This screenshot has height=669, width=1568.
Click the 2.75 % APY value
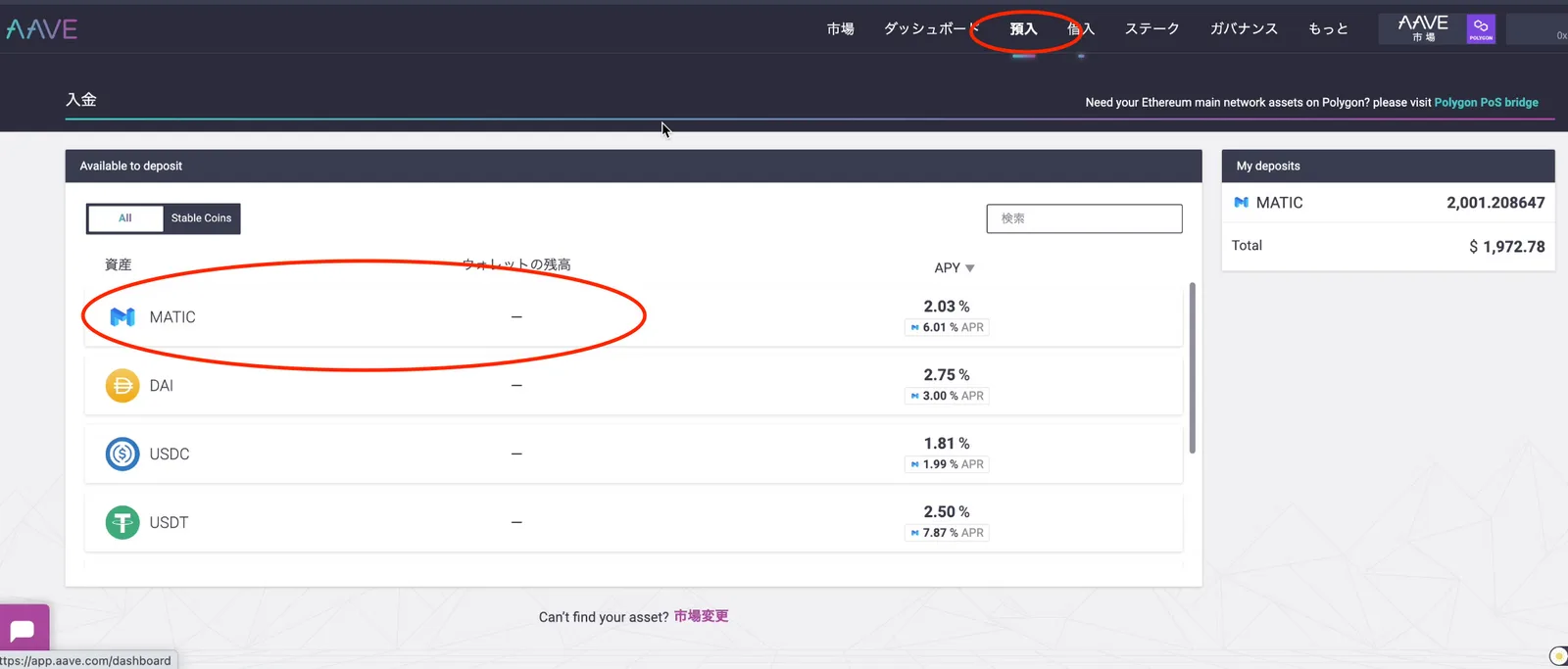point(947,375)
